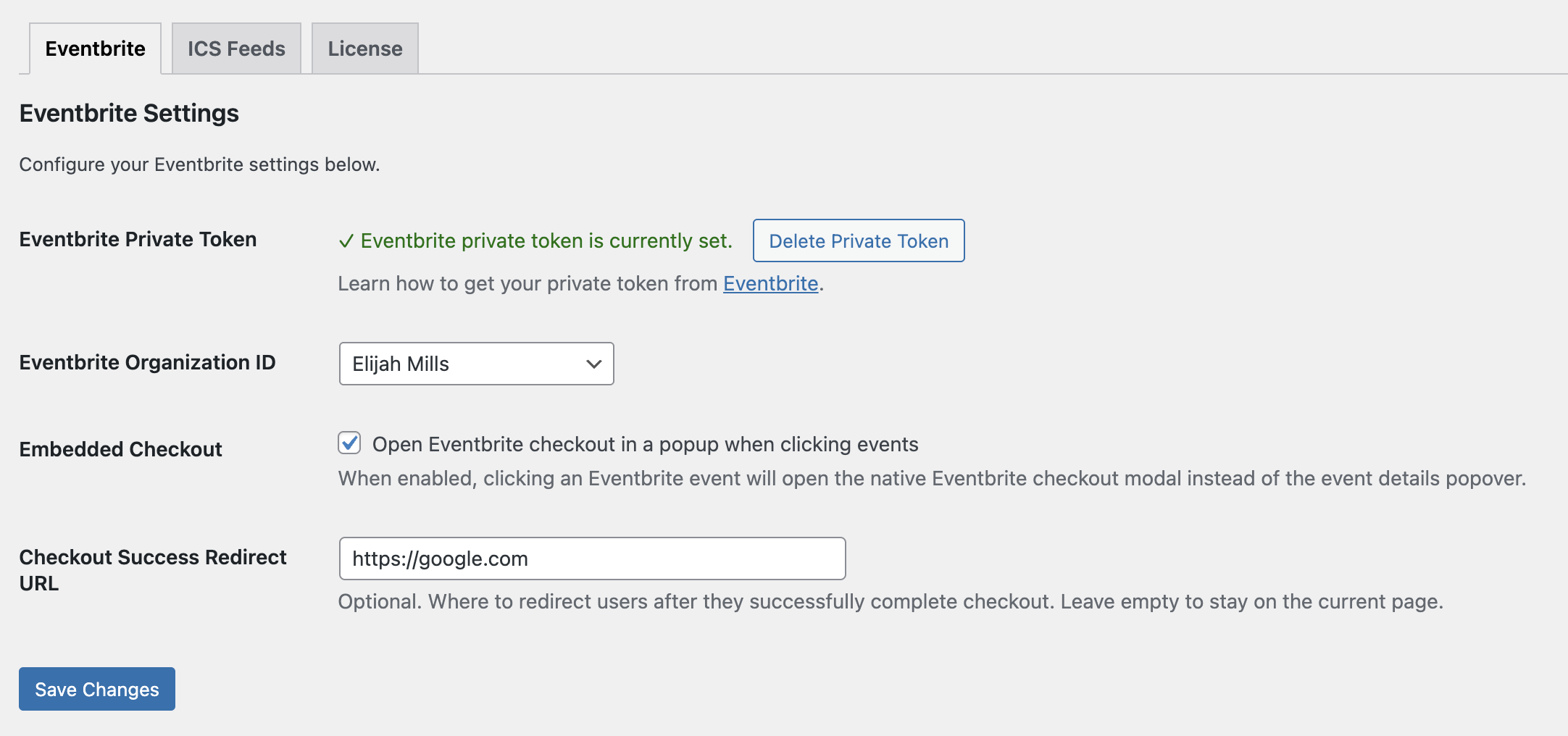The height and width of the screenshot is (736, 1568).
Task: Select the Eventbrite tab
Action: (95, 49)
